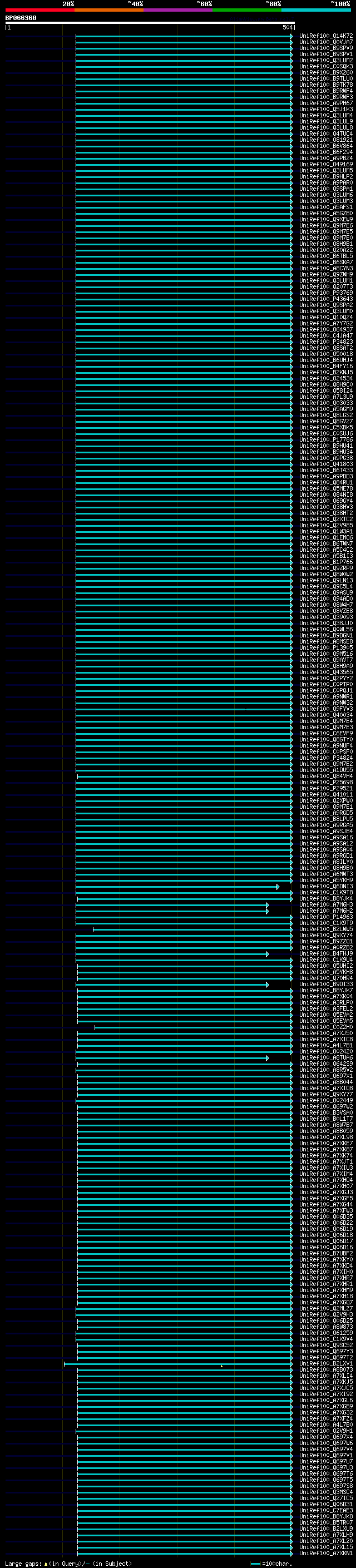Click hit label UniRef100_Q5UHI2
Viewport: 356px width, 1568px height.
point(326,966)
